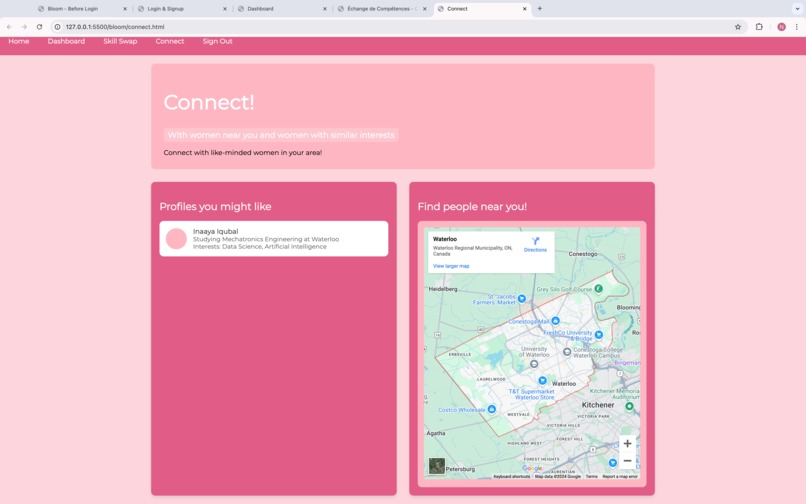Viewport: 806px width, 504px height.
Task: Open Skill Swap in the navigation bar
Action: tap(120, 41)
